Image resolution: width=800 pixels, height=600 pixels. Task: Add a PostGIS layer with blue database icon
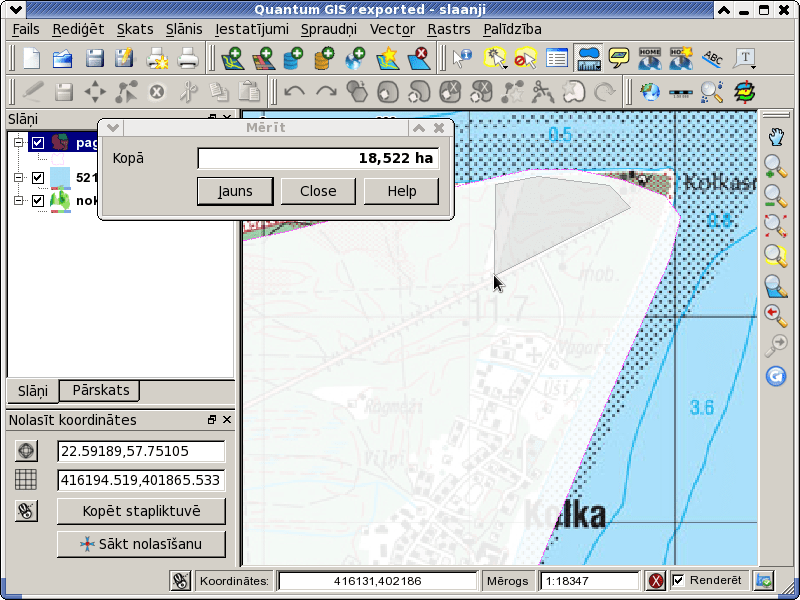click(293, 58)
